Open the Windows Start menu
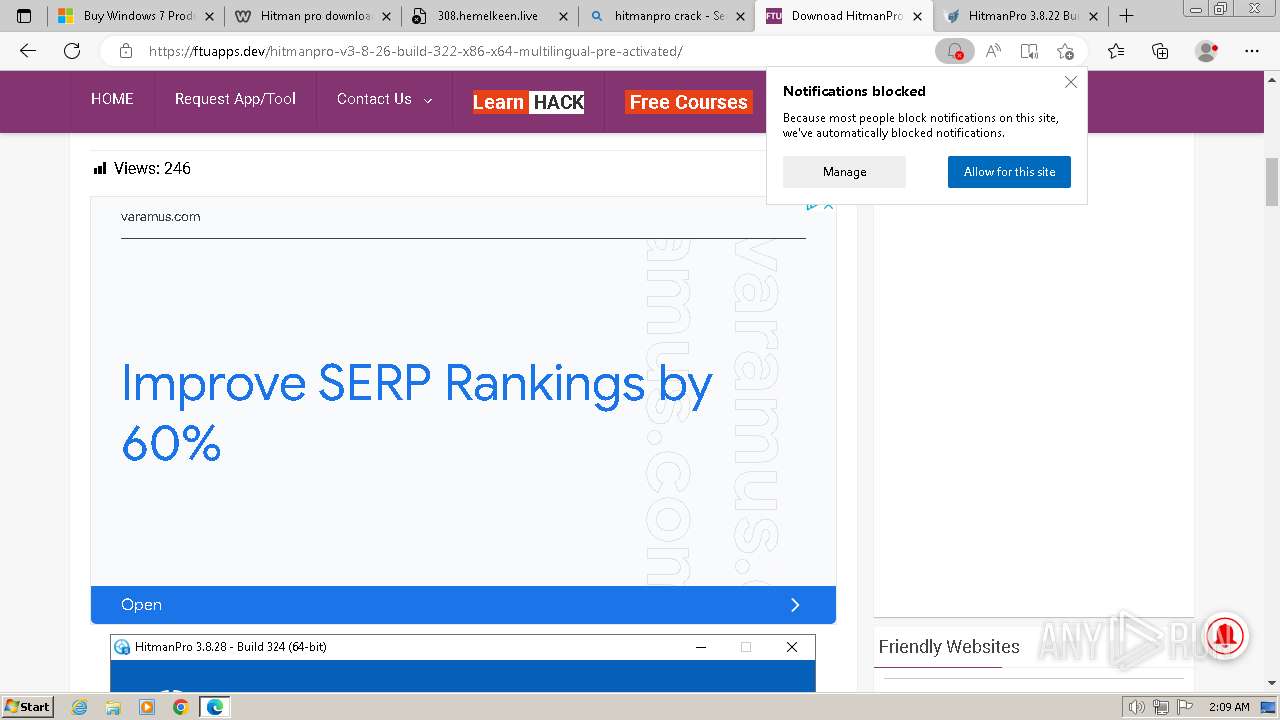The height and width of the screenshot is (720, 1280). [x=28, y=707]
